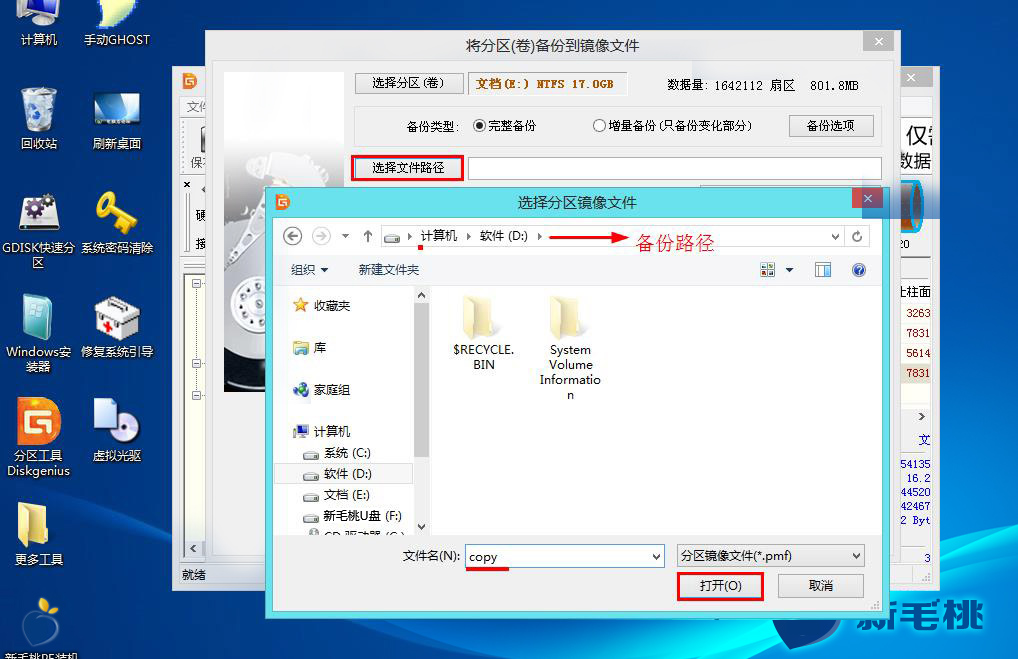Open 分区镜像文件(*.pmf) file type dropdown

click(771, 556)
